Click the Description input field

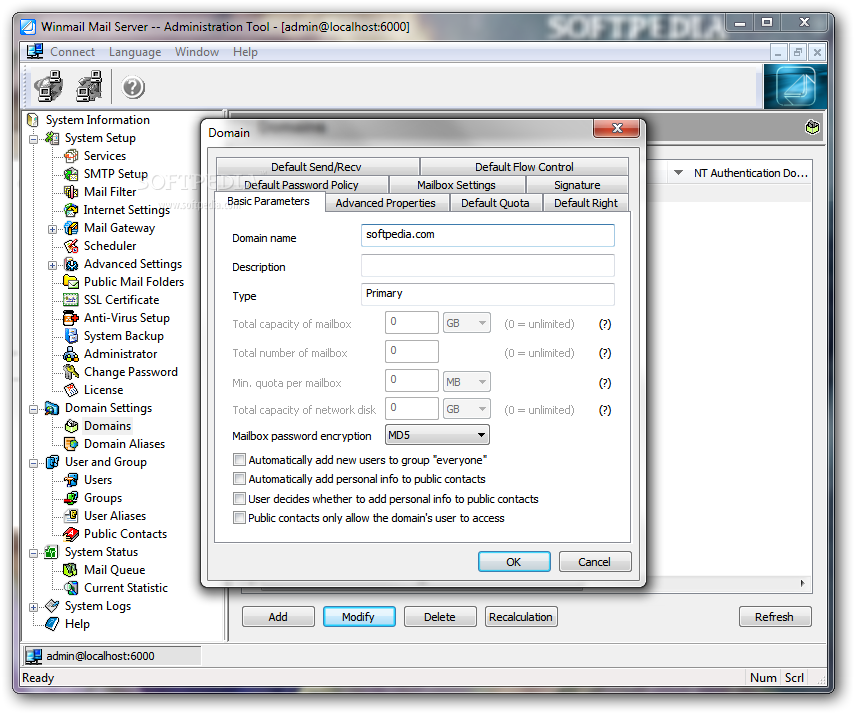(x=487, y=266)
